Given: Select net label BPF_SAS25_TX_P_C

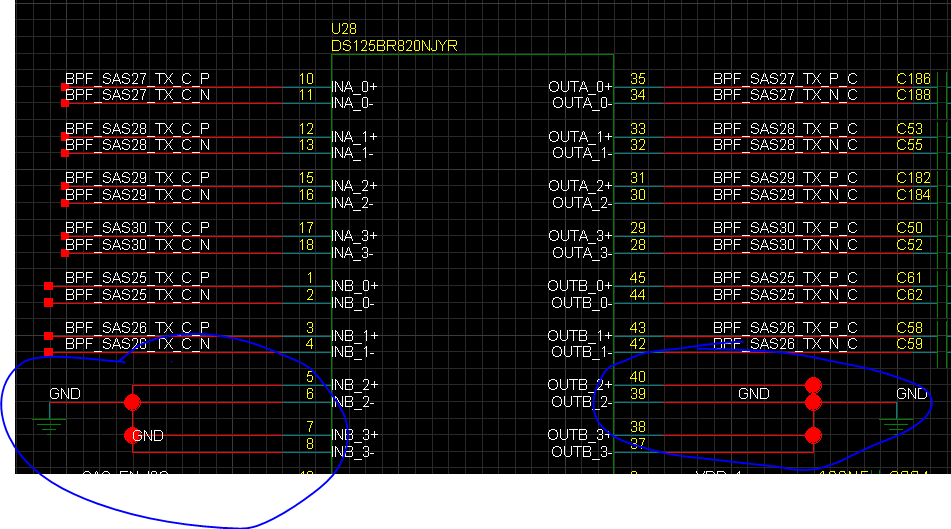Looking at the screenshot, I should click(785, 278).
